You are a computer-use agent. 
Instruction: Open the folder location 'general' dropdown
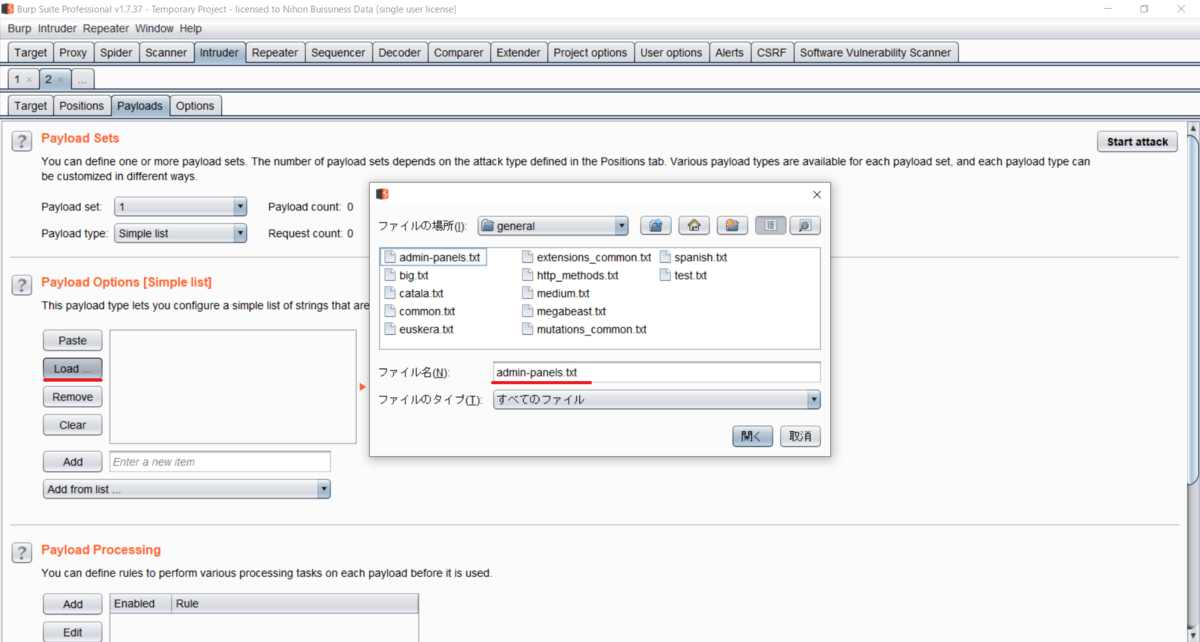(x=553, y=226)
